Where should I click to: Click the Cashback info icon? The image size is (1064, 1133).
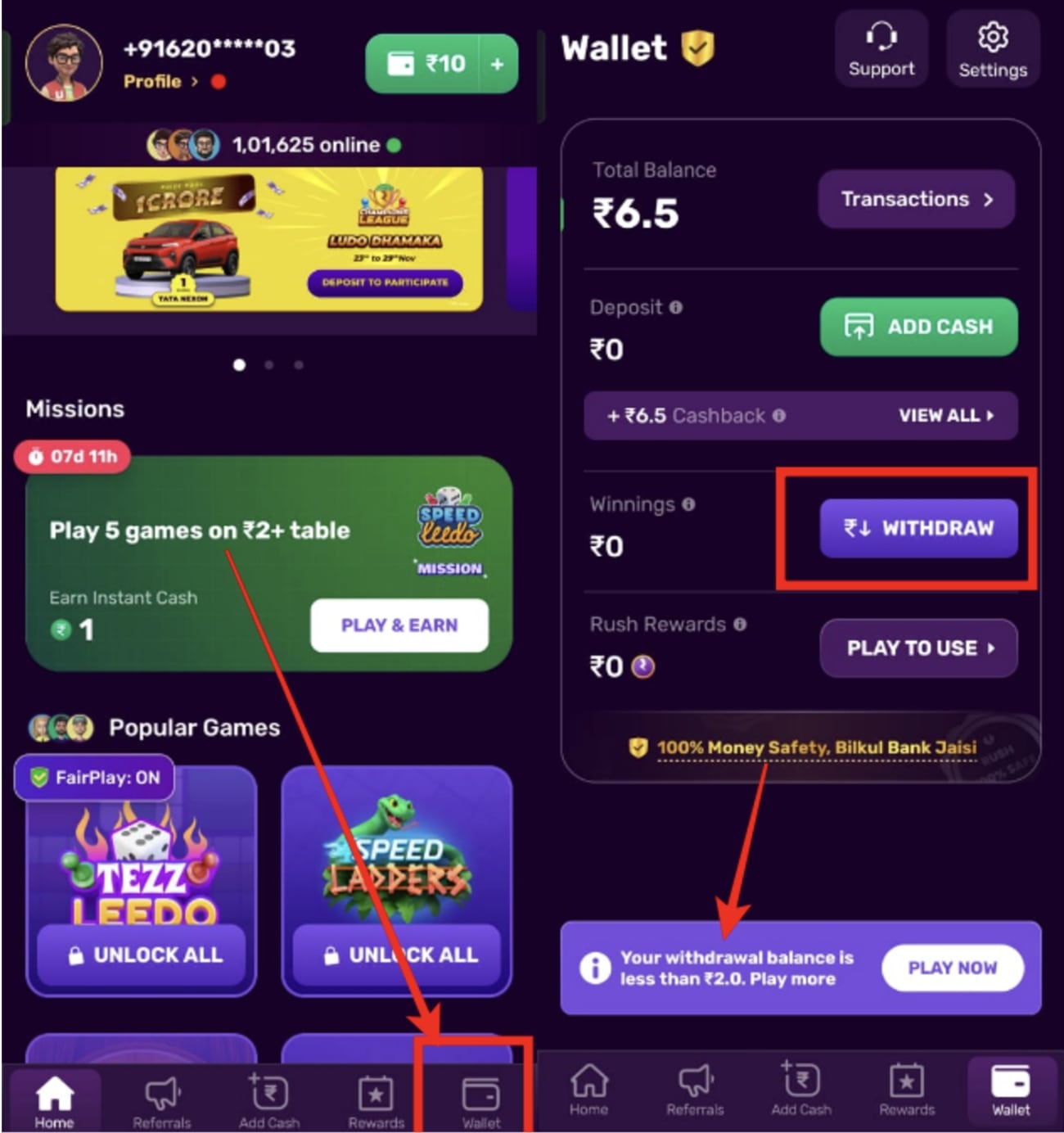point(779,416)
